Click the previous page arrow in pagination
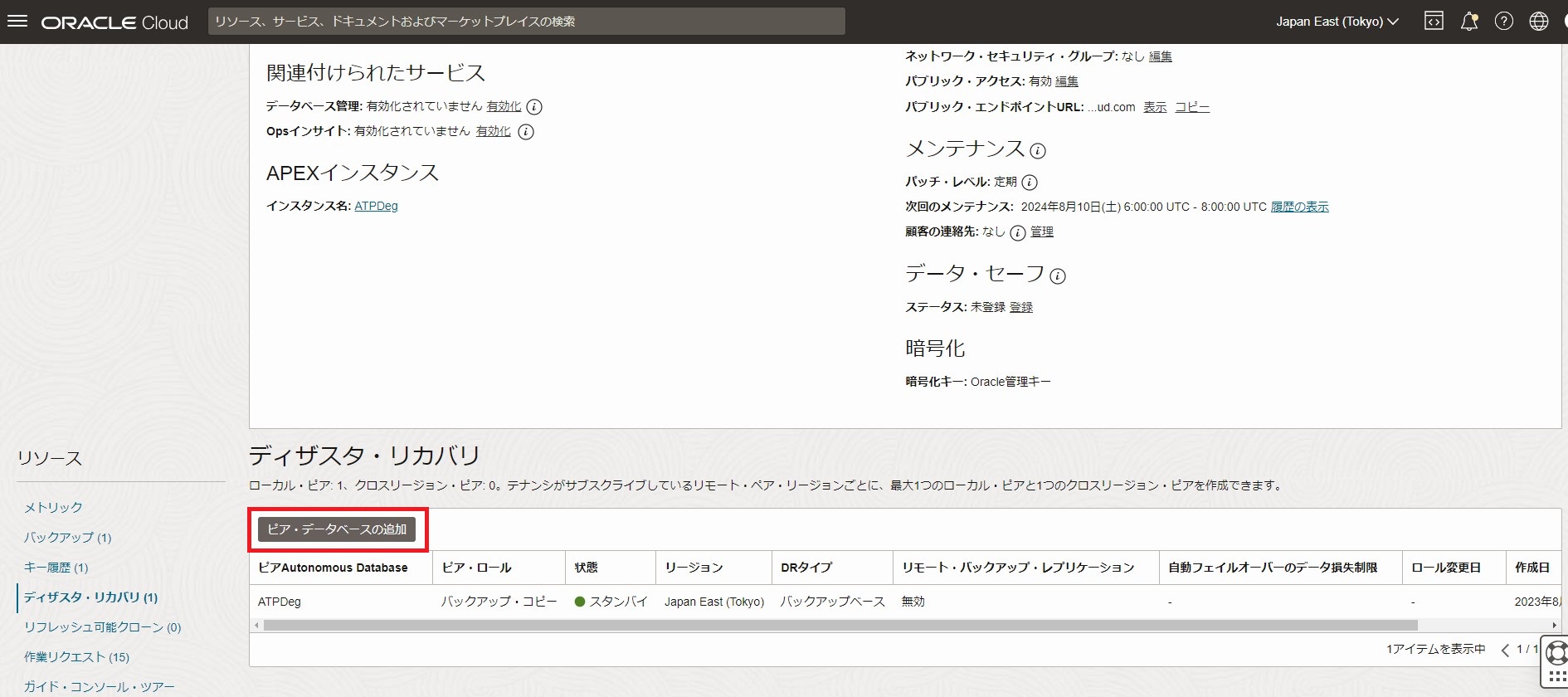Screen dimensions: 1568x697 [x=1505, y=650]
